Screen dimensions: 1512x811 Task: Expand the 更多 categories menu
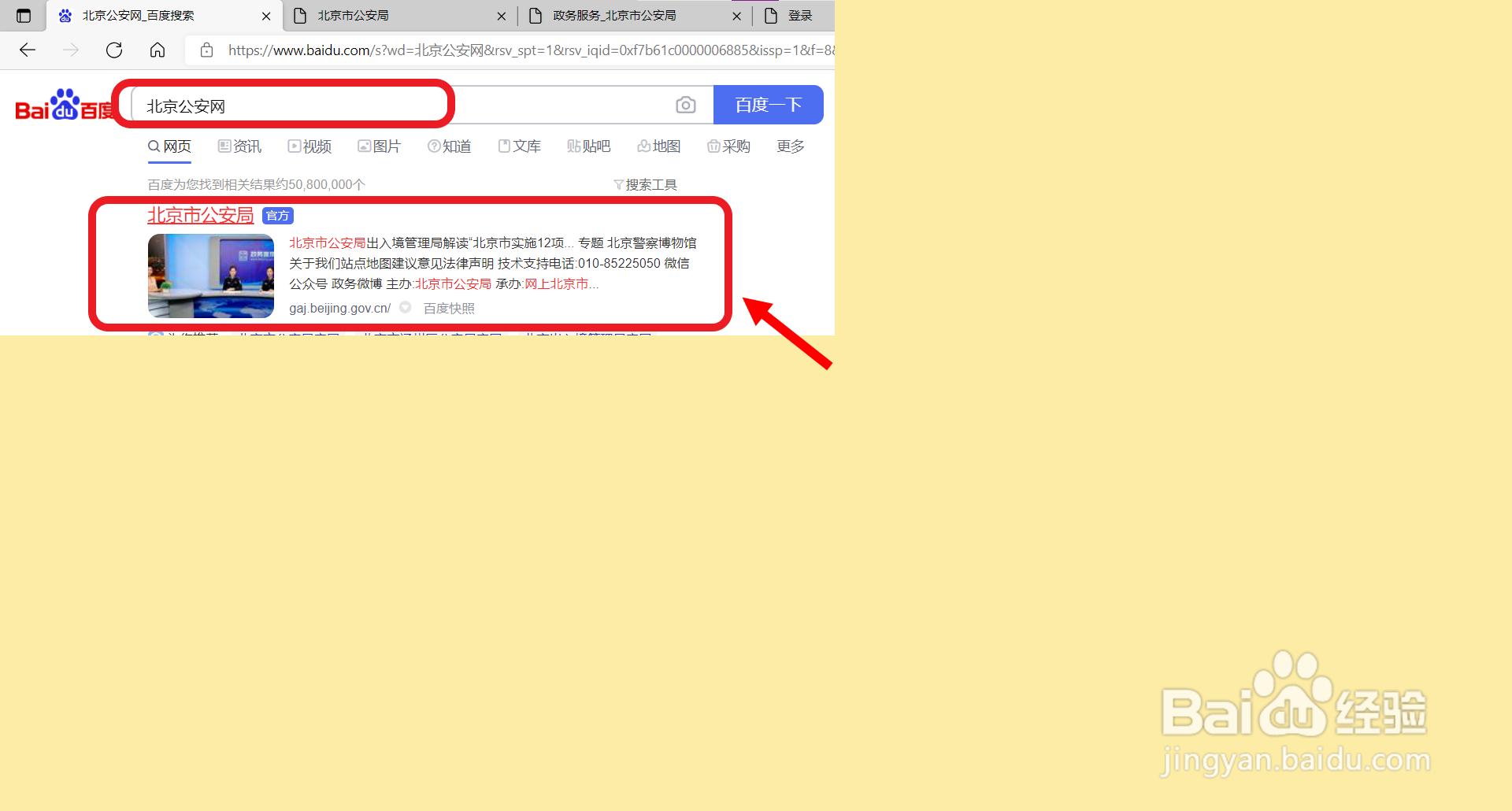[791, 146]
